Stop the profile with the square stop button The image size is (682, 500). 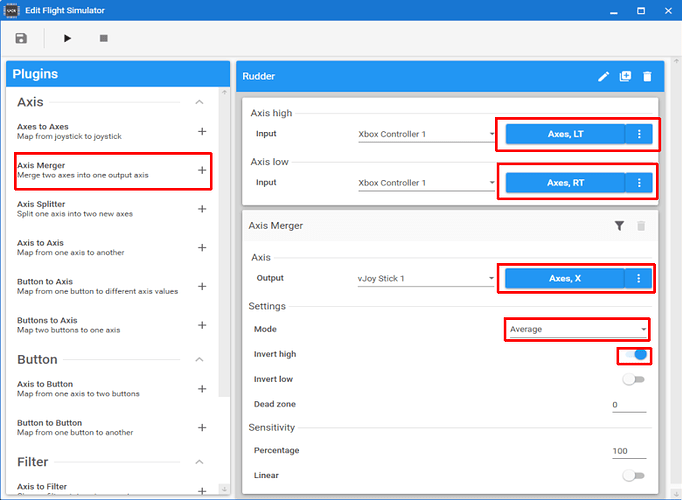[x=104, y=38]
